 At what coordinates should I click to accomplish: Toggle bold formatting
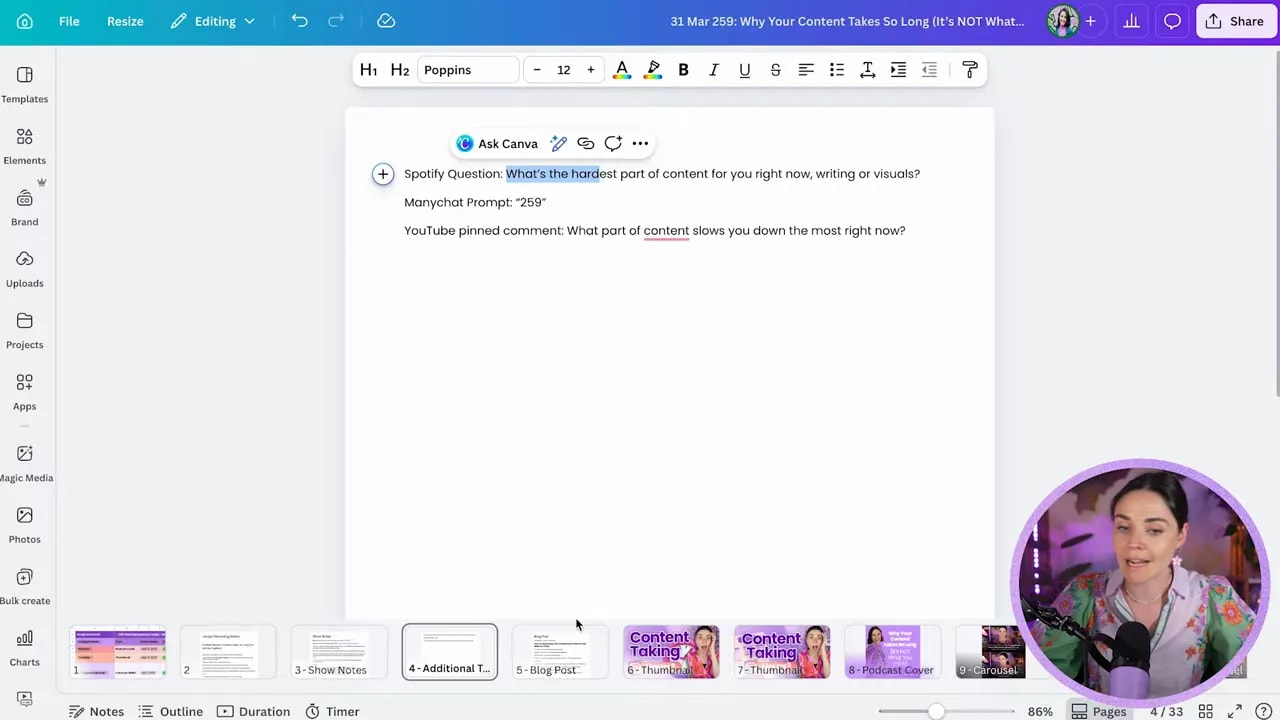tap(683, 70)
